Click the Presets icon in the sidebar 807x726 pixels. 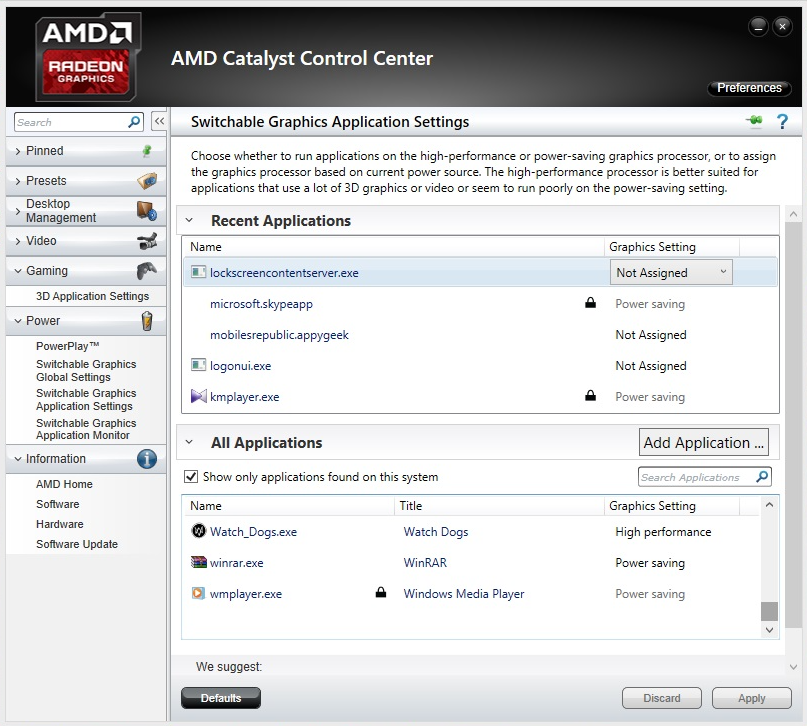click(147, 181)
